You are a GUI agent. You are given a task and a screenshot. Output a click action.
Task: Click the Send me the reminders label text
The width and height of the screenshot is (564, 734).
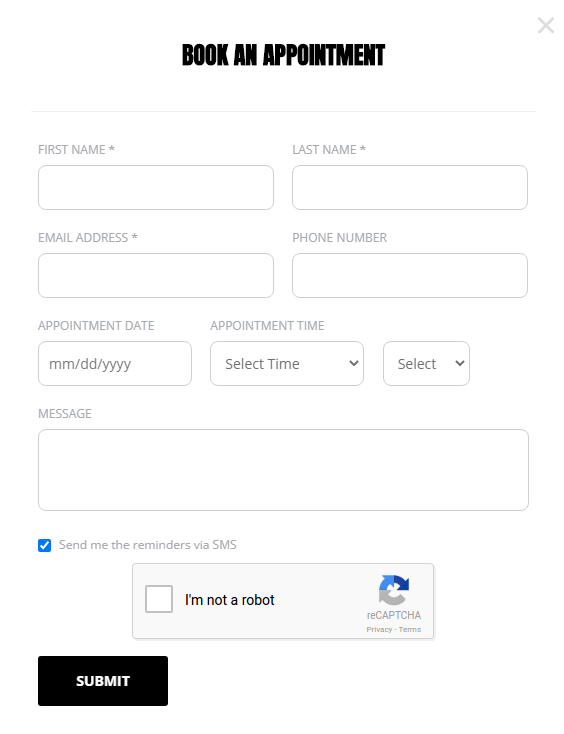click(x=147, y=545)
